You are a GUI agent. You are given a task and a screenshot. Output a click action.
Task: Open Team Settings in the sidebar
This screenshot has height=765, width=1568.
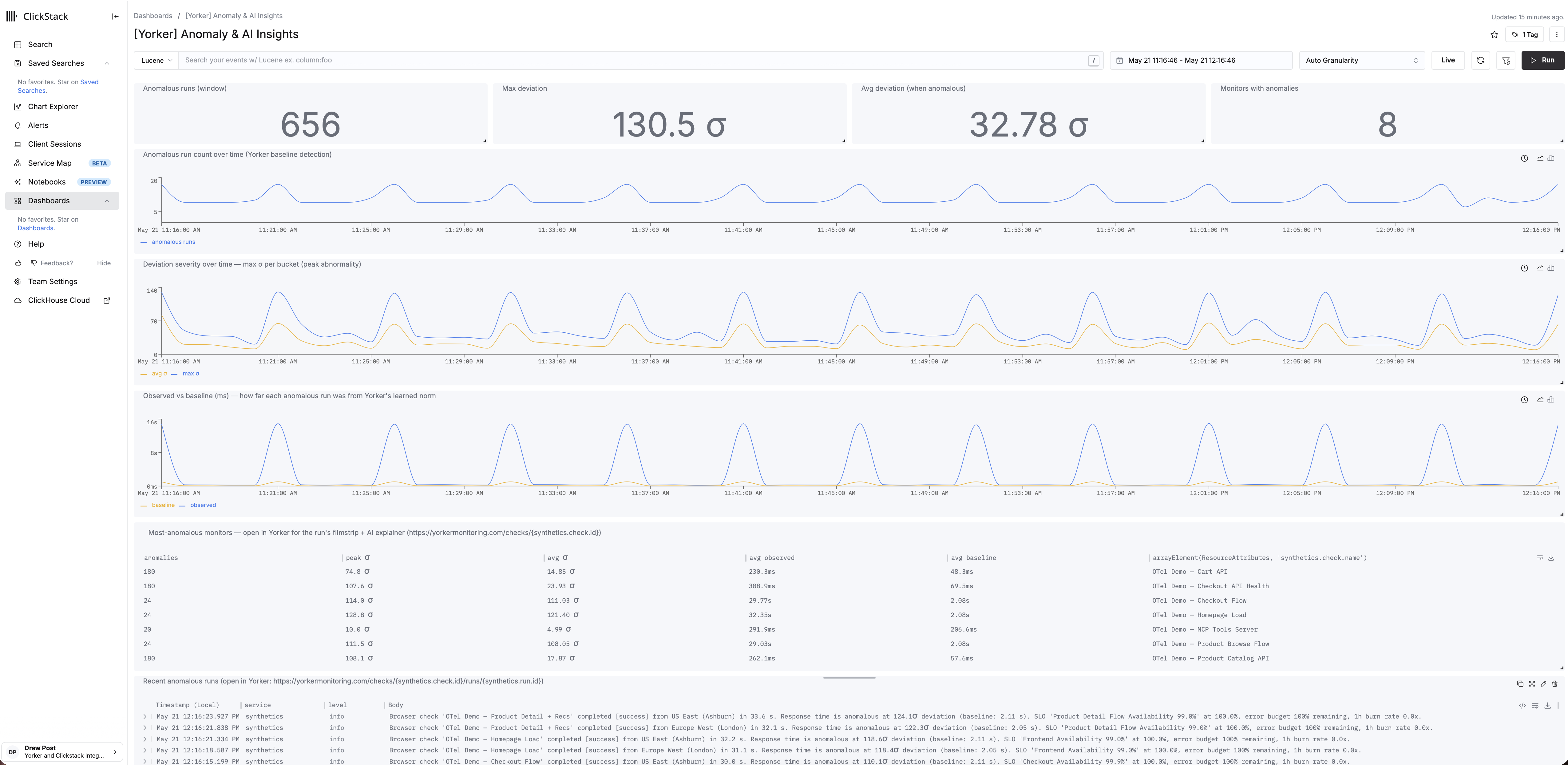[x=62, y=282]
